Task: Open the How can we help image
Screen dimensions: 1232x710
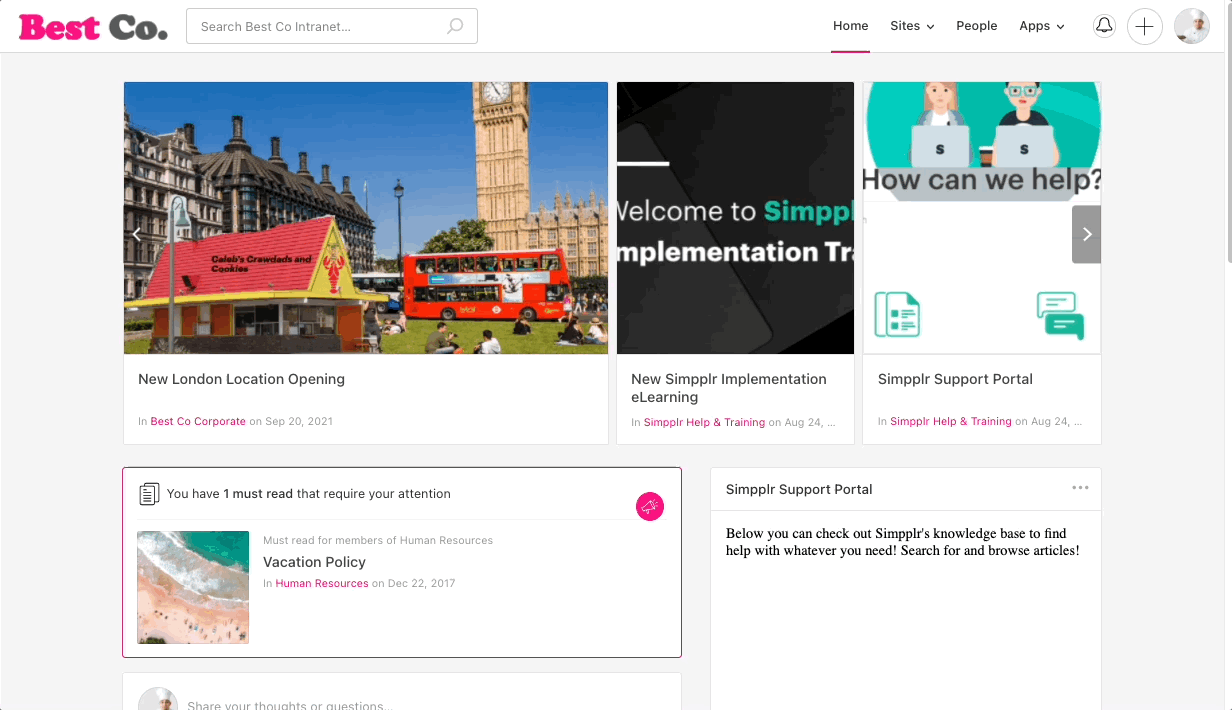Action: [982, 218]
